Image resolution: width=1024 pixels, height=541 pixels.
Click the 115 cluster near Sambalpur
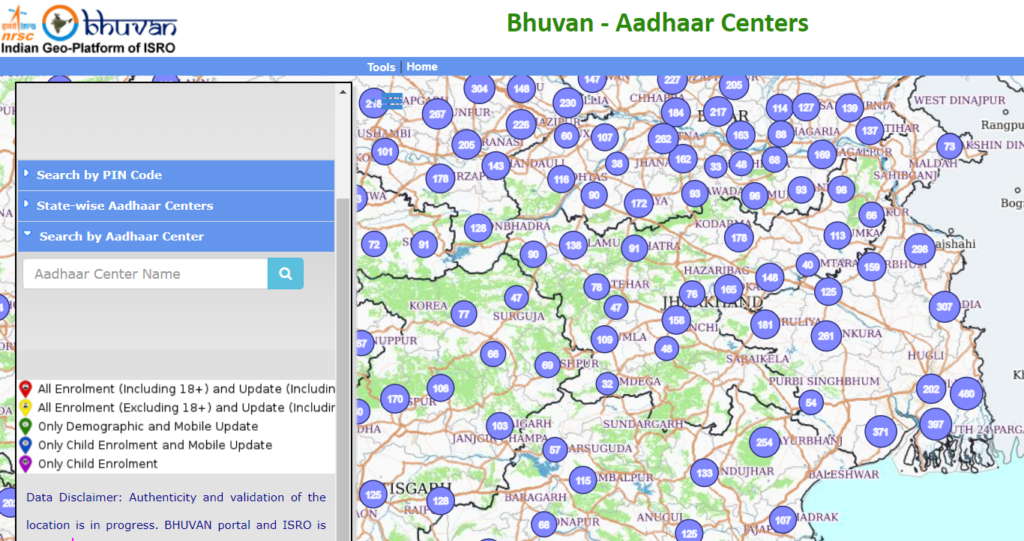pos(583,480)
